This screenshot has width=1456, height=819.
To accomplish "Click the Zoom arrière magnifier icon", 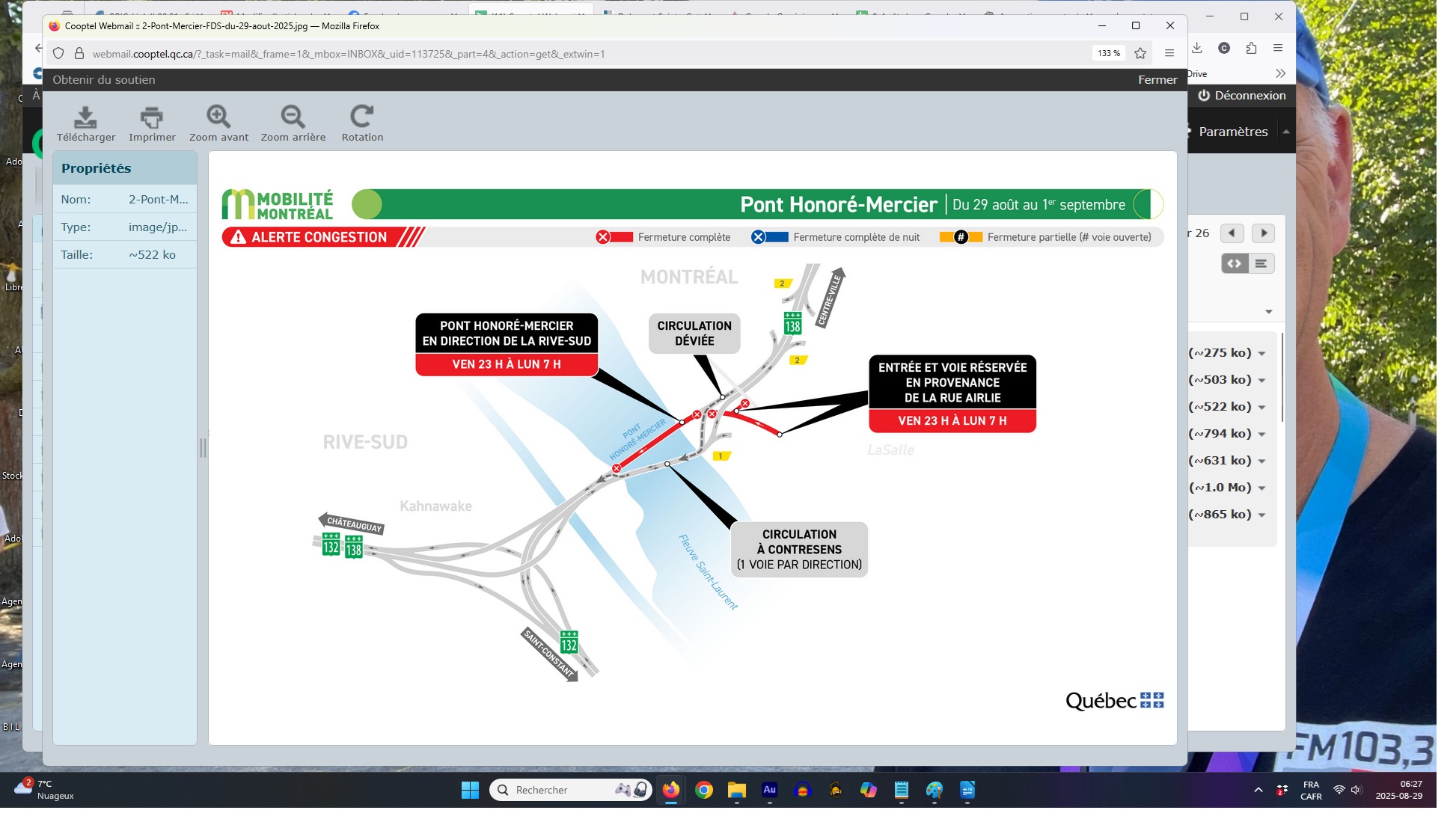I will point(293,117).
